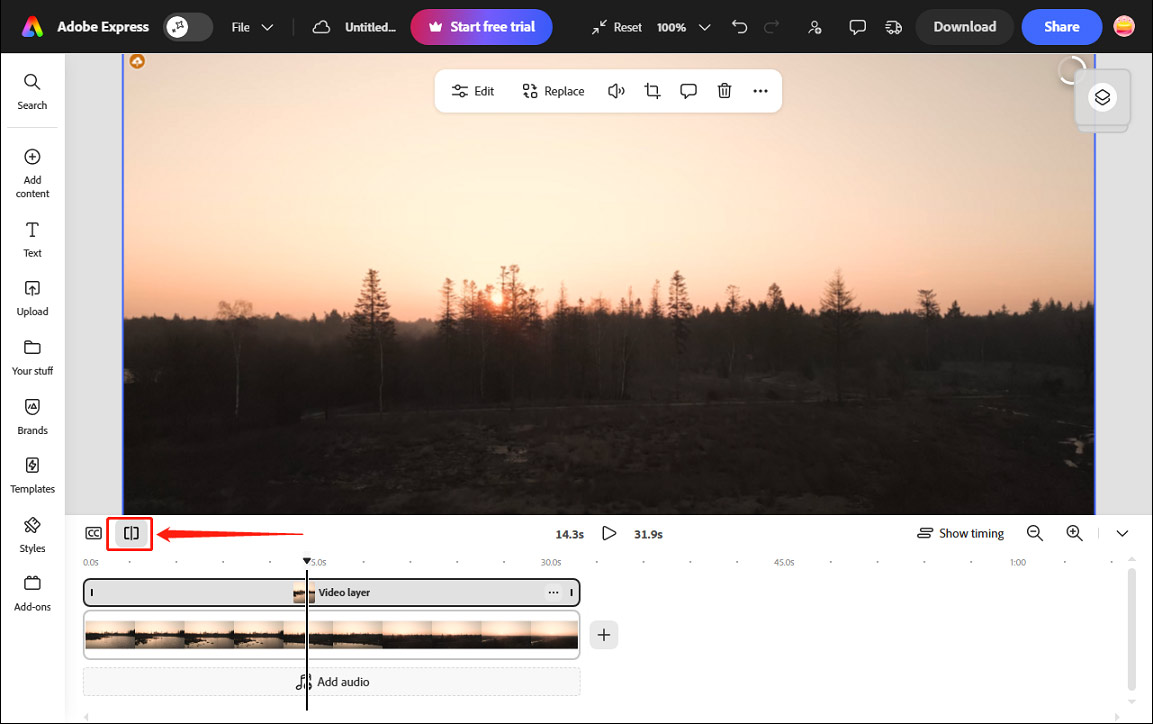Image resolution: width=1153 pixels, height=724 pixels.
Task: Play the video timeline
Action: tap(609, 534)
